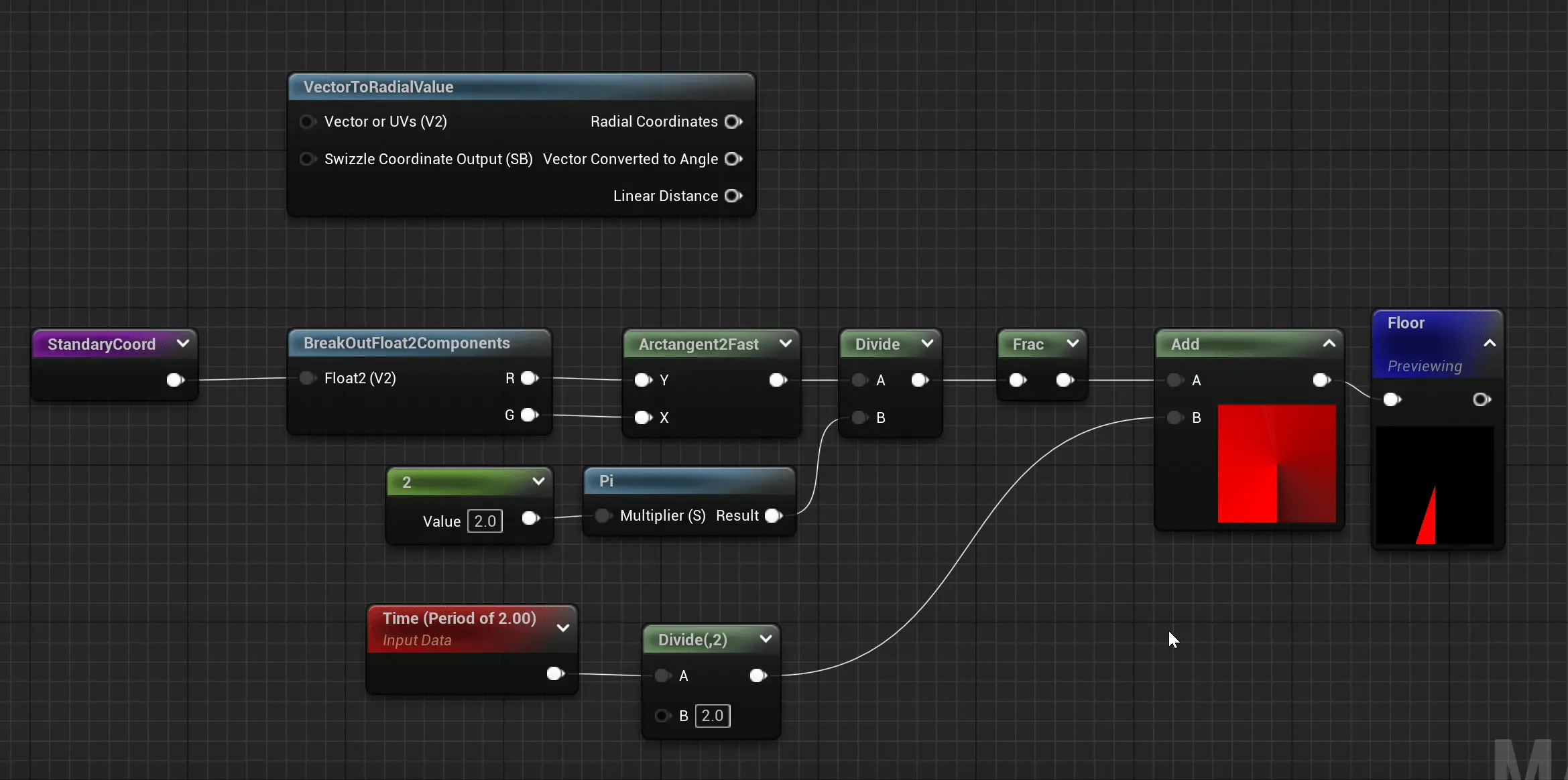Select the VectorToRadialValue node title
Image resolution: width=1568 pixels, height=780 pixels.
(x=379, y=88)
